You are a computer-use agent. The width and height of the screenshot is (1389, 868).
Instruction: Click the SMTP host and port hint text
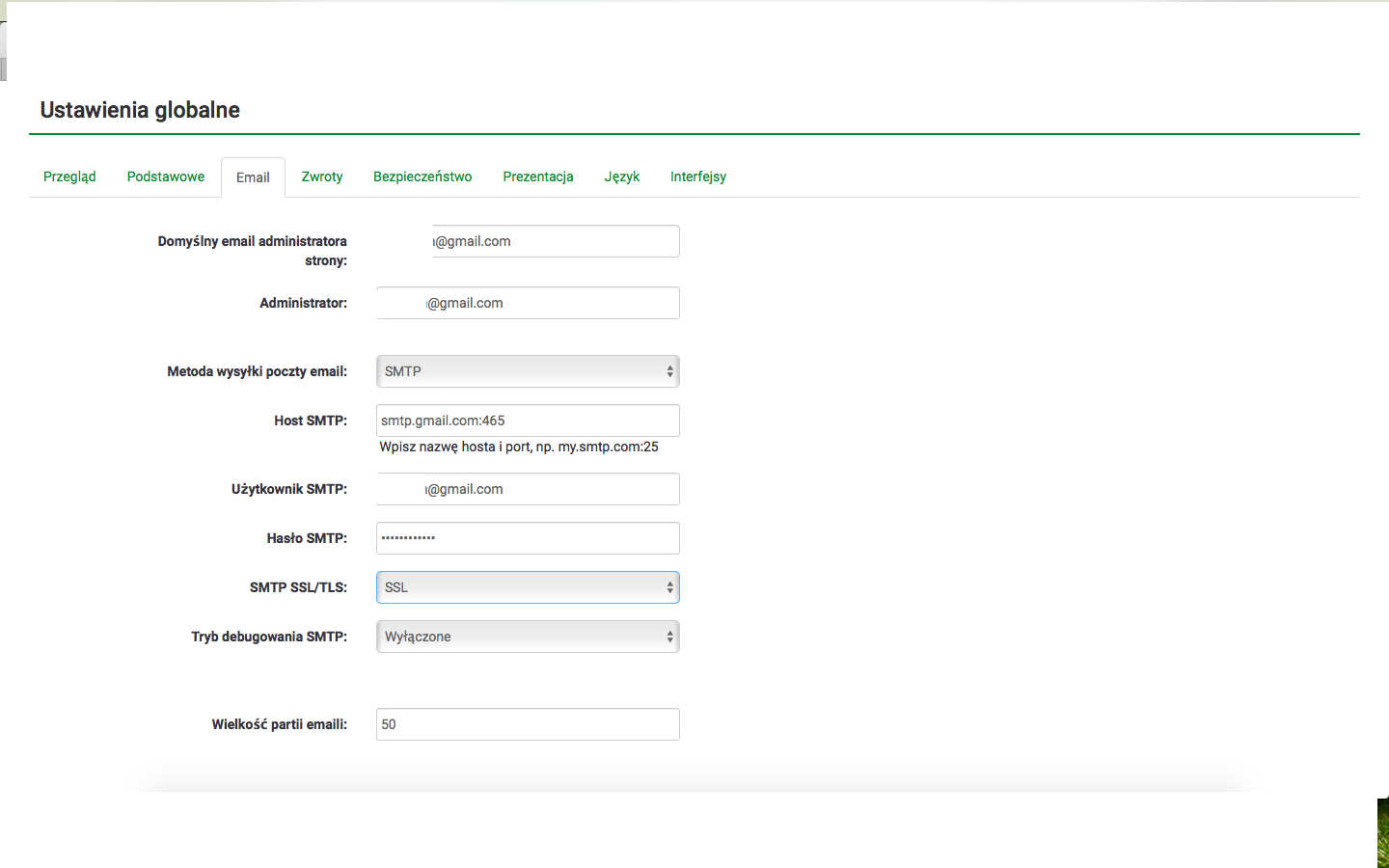pyautogui.click(x=519, y=447)
